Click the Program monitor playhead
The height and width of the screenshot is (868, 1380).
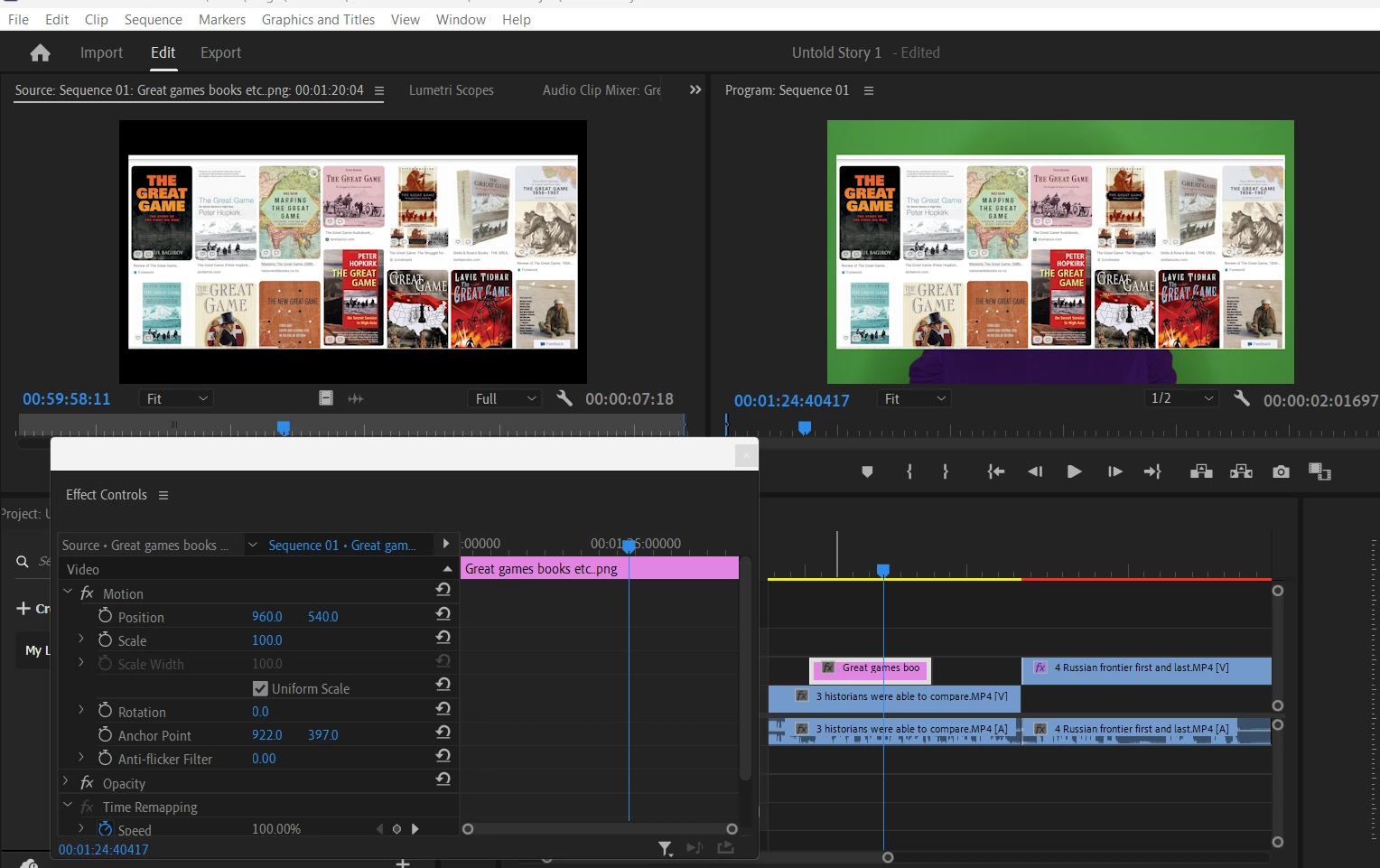tap(805, 427)
